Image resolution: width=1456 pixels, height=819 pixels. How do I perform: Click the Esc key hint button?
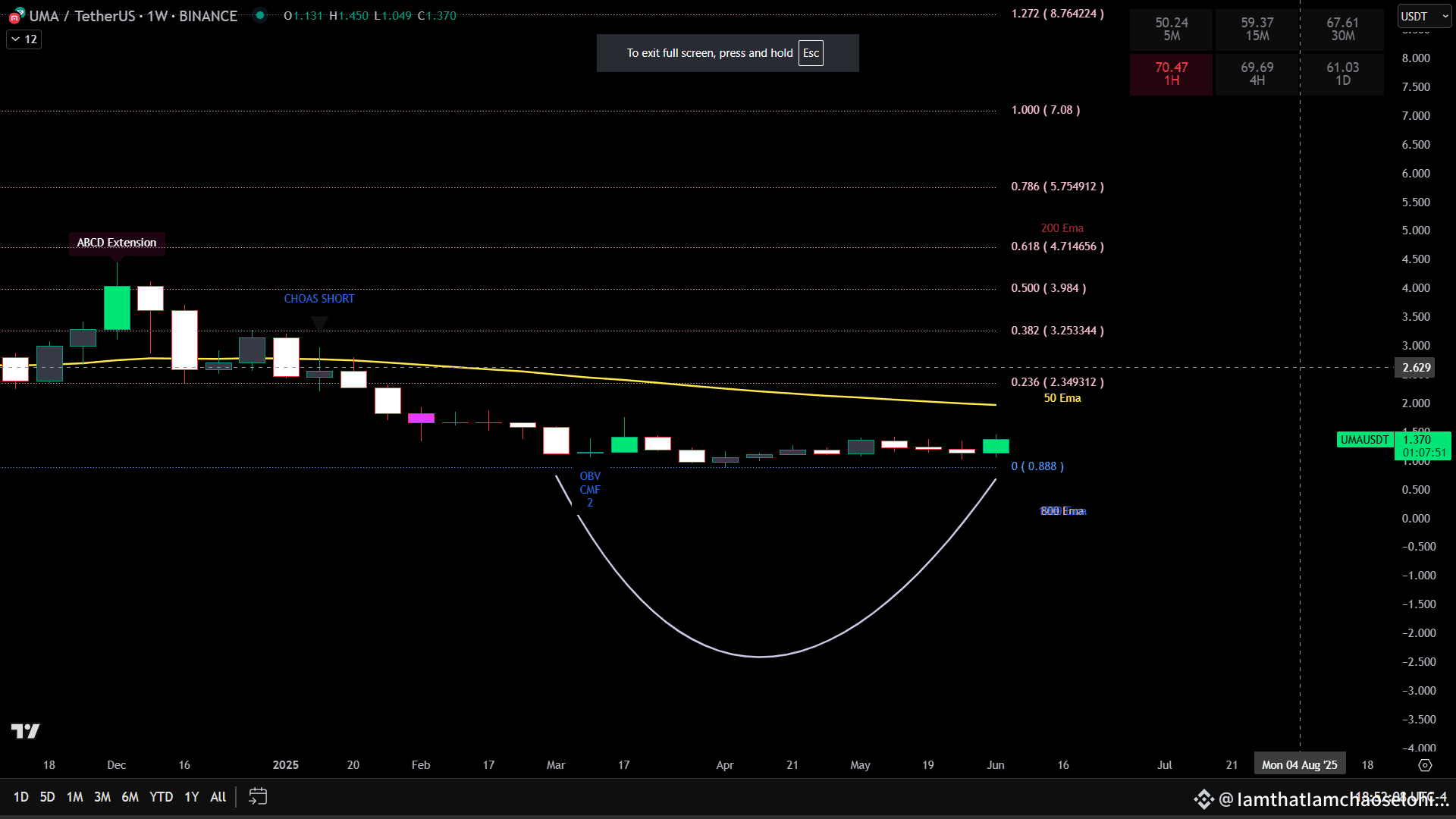(x=811, y=53)
